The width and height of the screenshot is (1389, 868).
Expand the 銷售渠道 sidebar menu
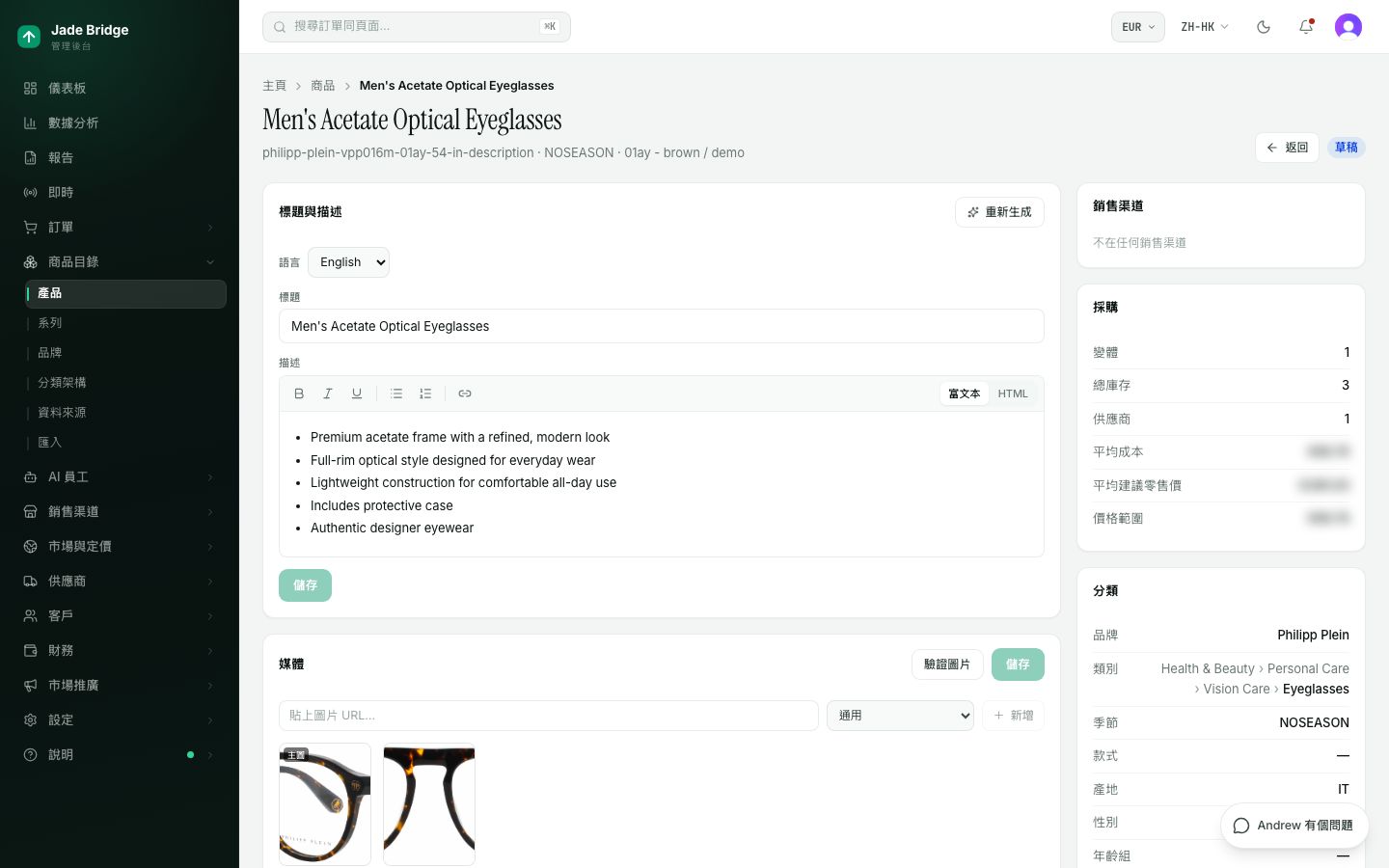click(120, 511)
